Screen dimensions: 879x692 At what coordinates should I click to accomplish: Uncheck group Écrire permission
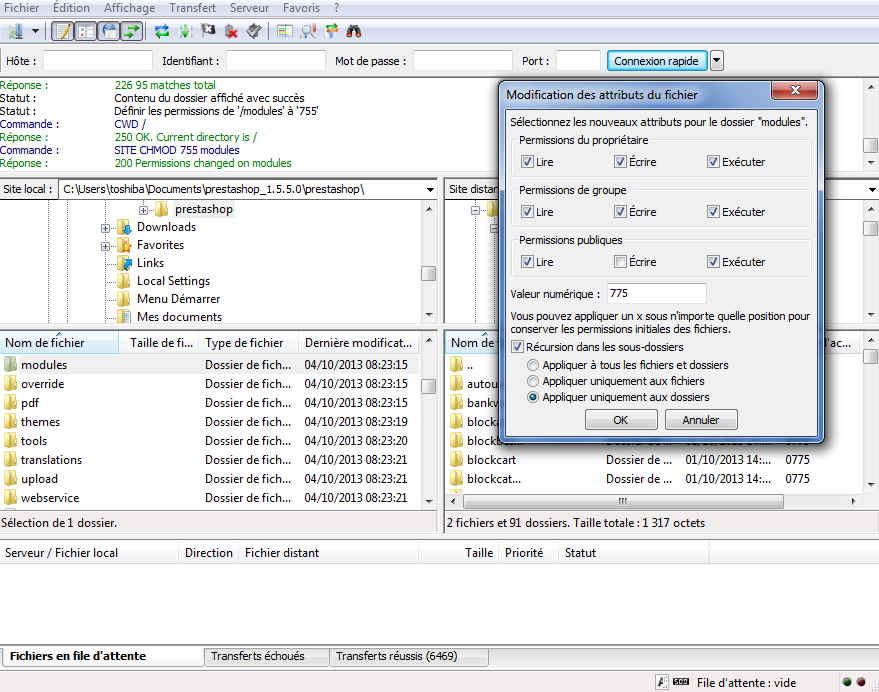click(x=620, y=211)
